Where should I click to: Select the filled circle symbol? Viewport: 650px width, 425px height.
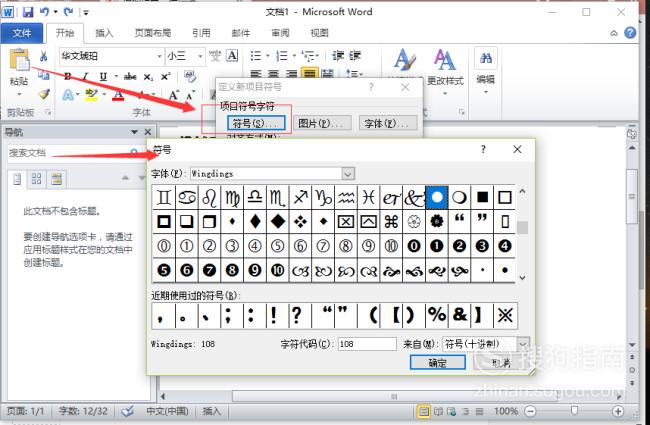tap(437, 197)
